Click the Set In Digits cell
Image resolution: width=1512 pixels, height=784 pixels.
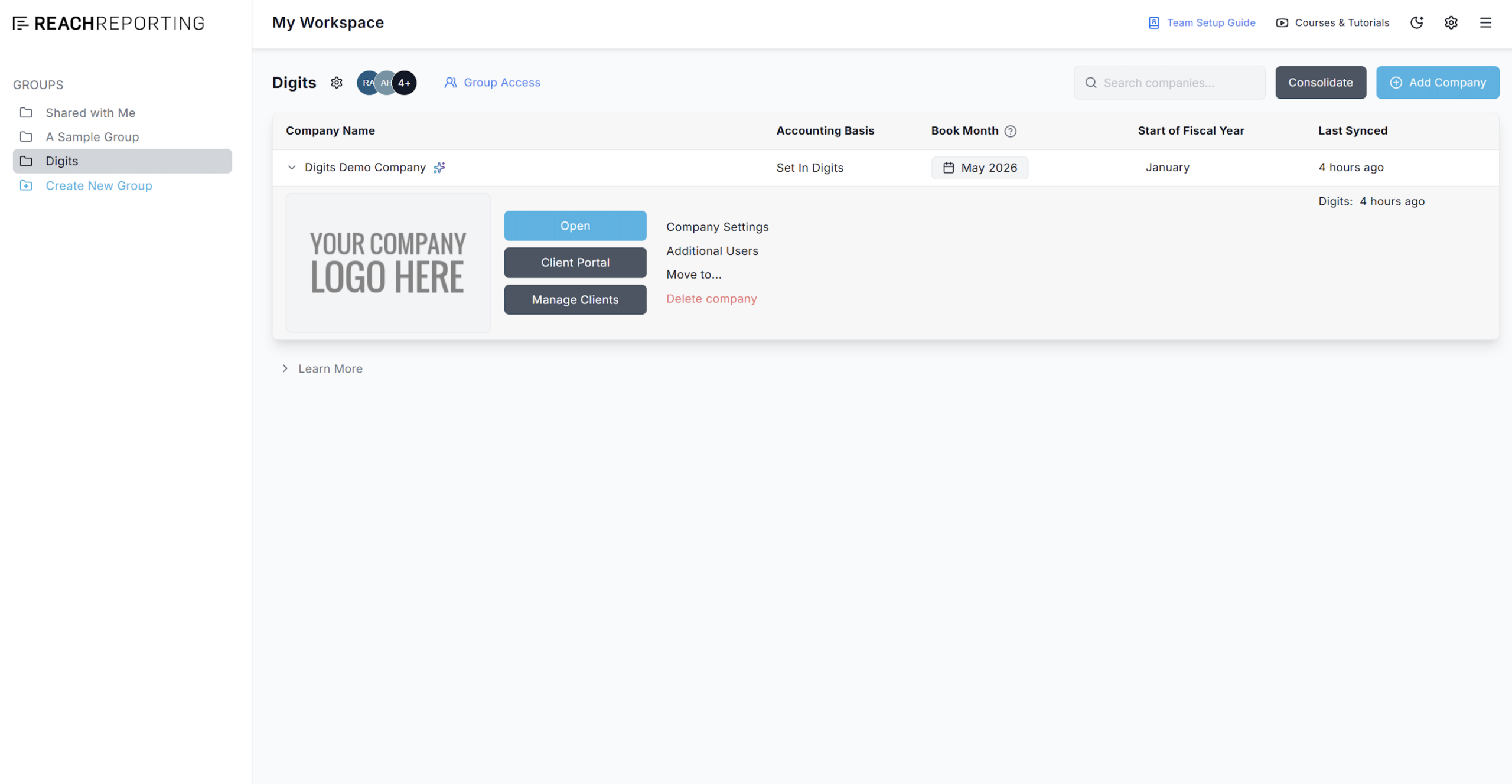810,168
